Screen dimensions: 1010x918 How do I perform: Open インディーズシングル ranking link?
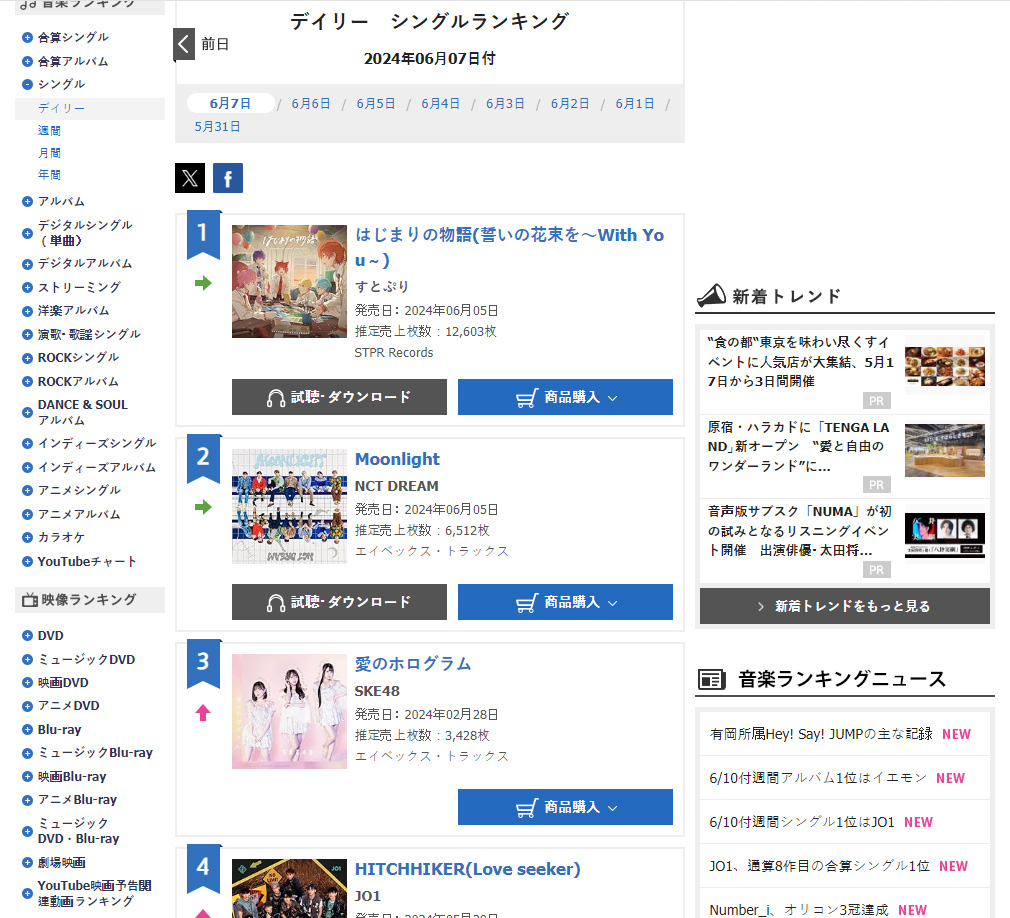[x=97, y=443]
